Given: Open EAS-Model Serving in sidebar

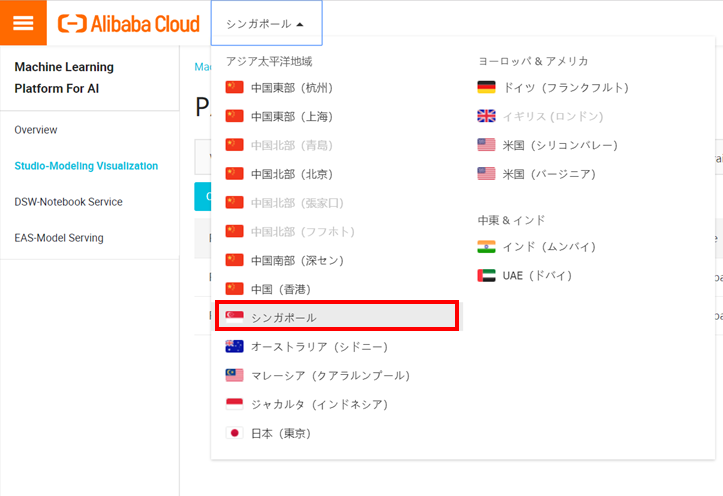Looking at the screenshot, I should [x=59, y=238].
